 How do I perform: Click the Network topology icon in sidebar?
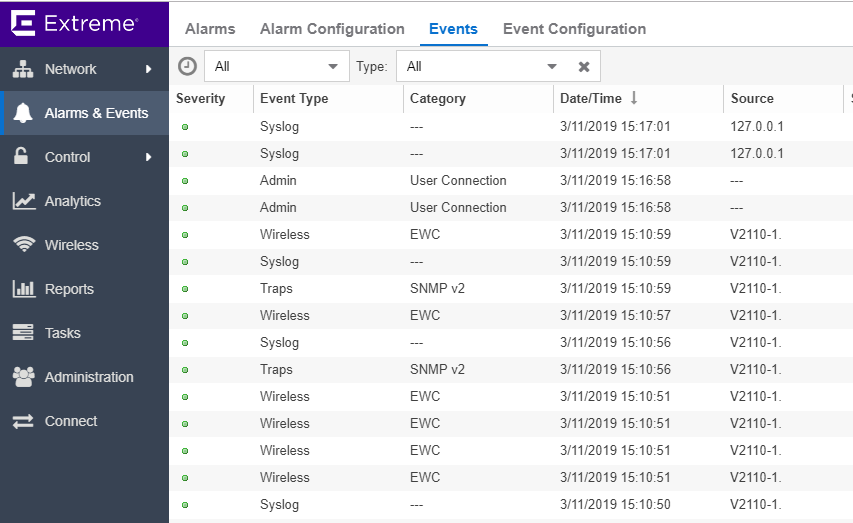pyautogui.click(x=23, y=69)
